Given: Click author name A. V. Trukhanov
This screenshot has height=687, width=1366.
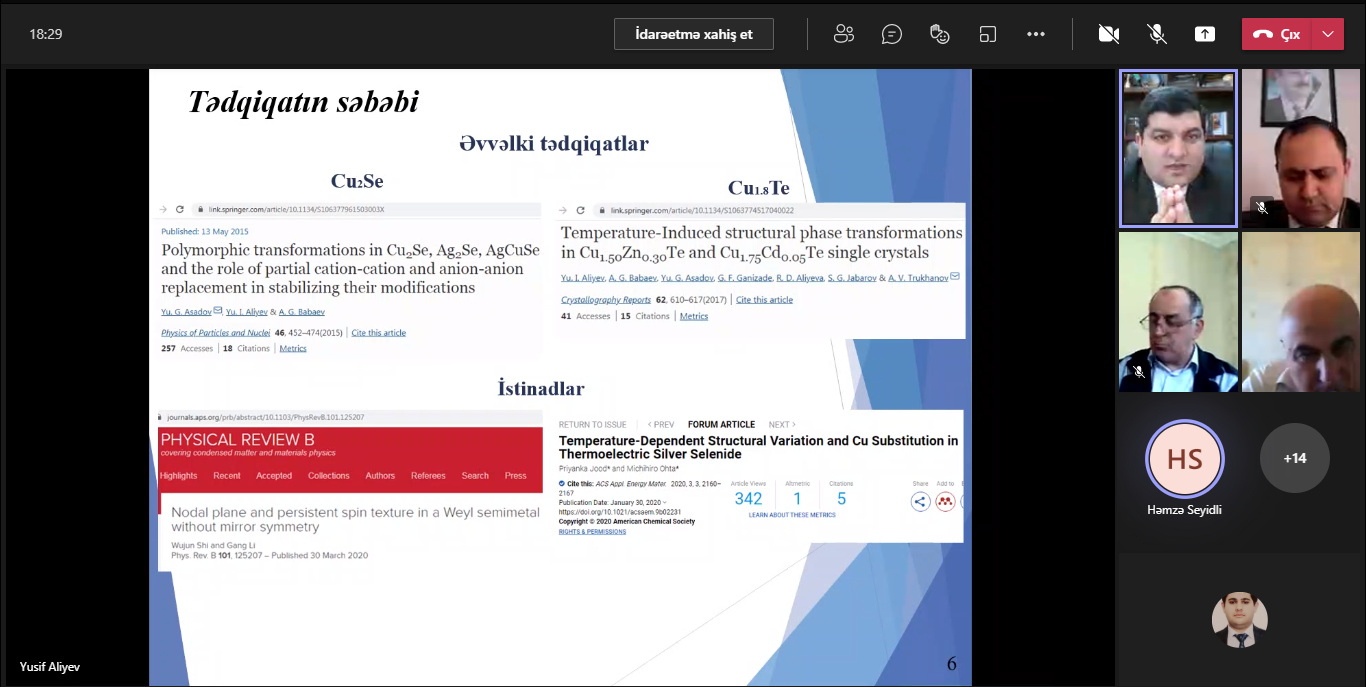Looking at the screenshot, I should click(x=918, y=277).
